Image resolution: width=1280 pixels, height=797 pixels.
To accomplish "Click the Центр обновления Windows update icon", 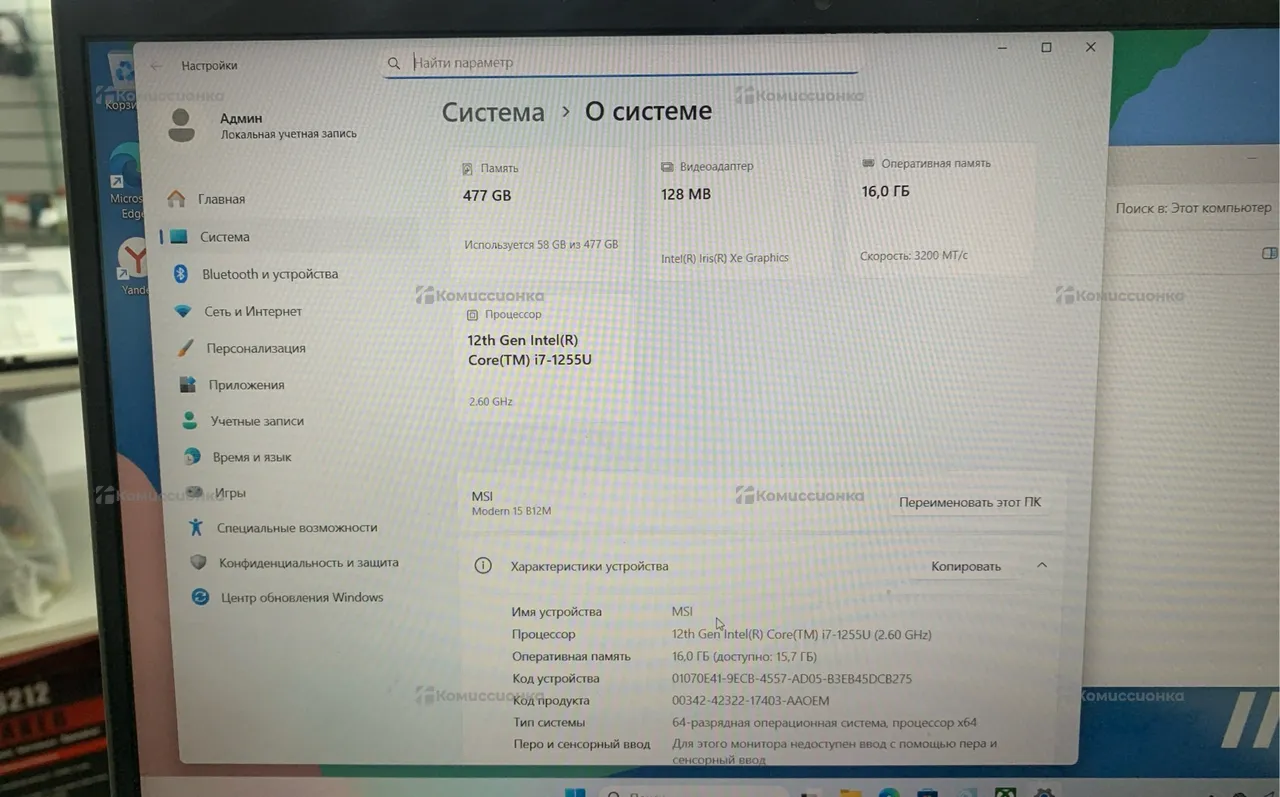I will (201, 597).
